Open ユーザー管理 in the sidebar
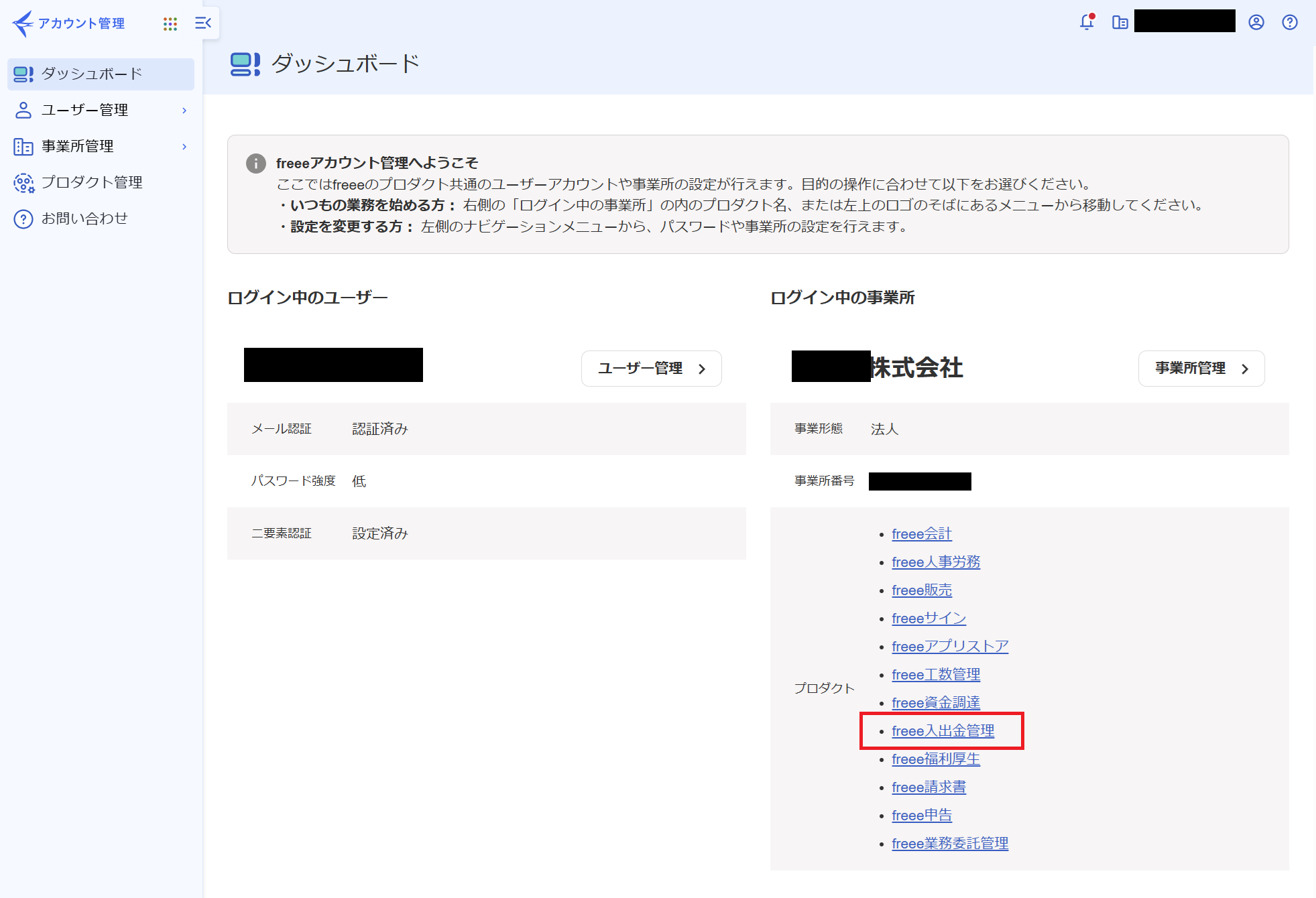Image resolution: width=1316 pixels, height=898 pixels. [101, 110]
